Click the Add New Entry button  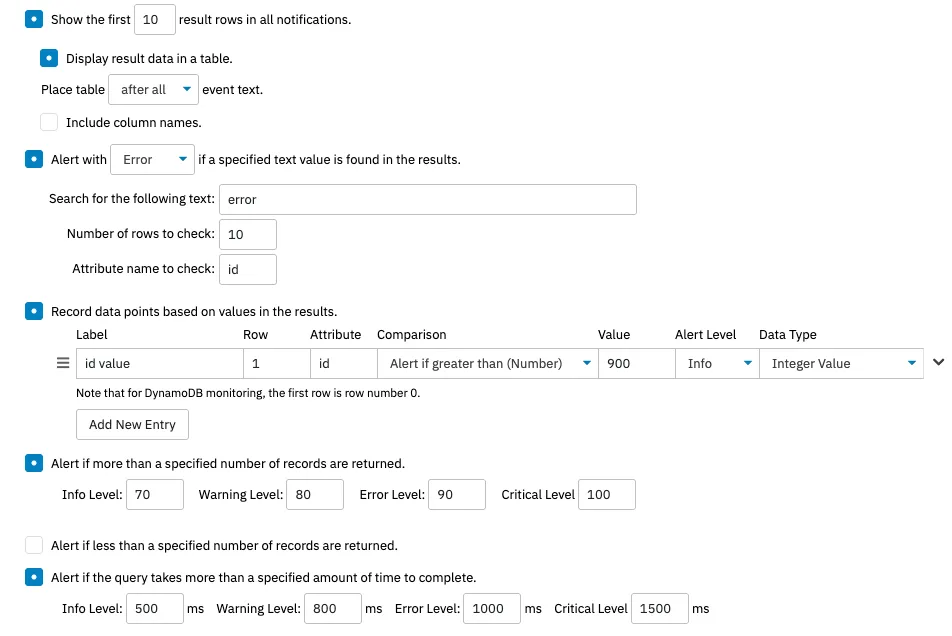coord(132,424)
